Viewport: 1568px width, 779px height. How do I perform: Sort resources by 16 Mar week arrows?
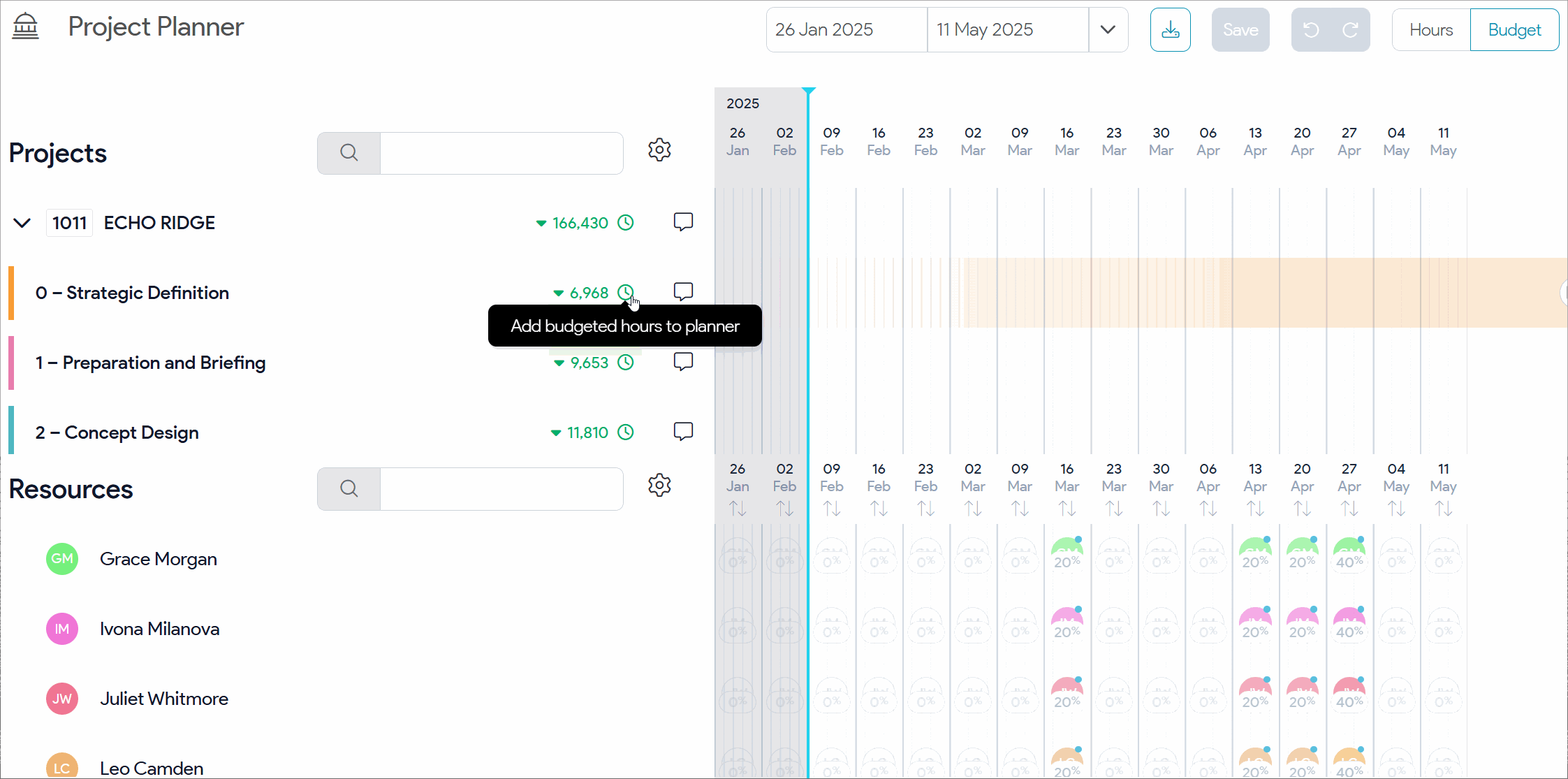(x=1067, y=509)
